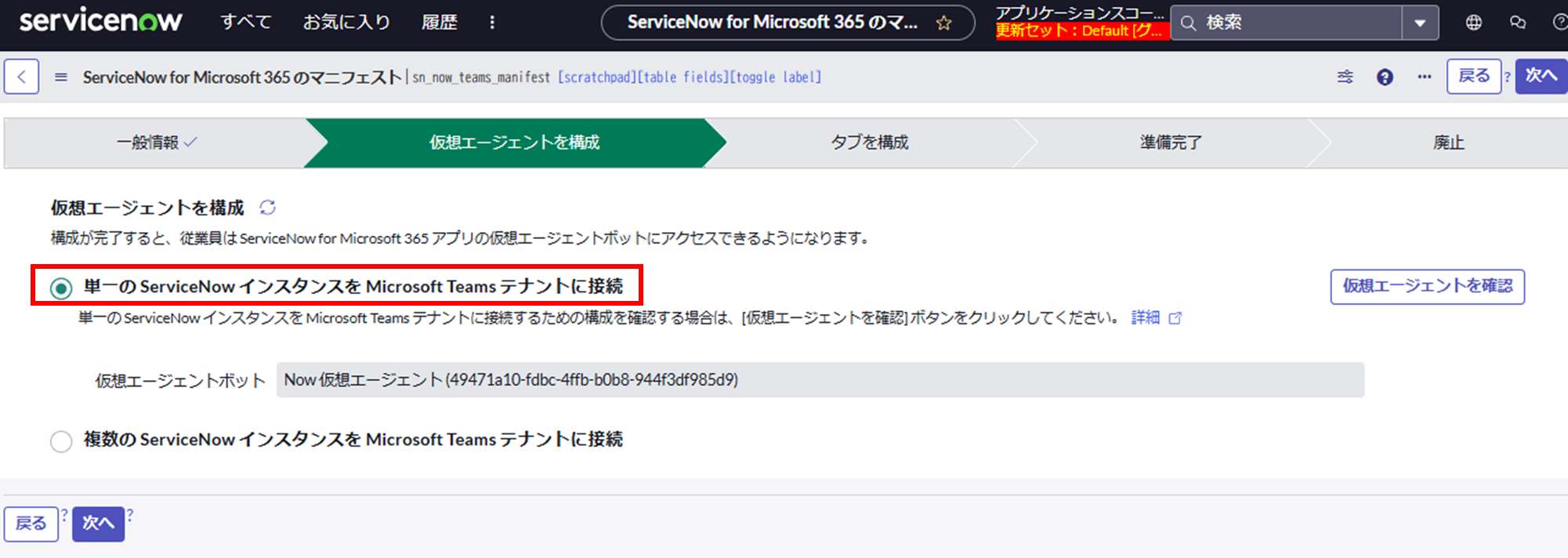Open the chat sidebar icon
1568x558 pixels.
(1518, 23)
